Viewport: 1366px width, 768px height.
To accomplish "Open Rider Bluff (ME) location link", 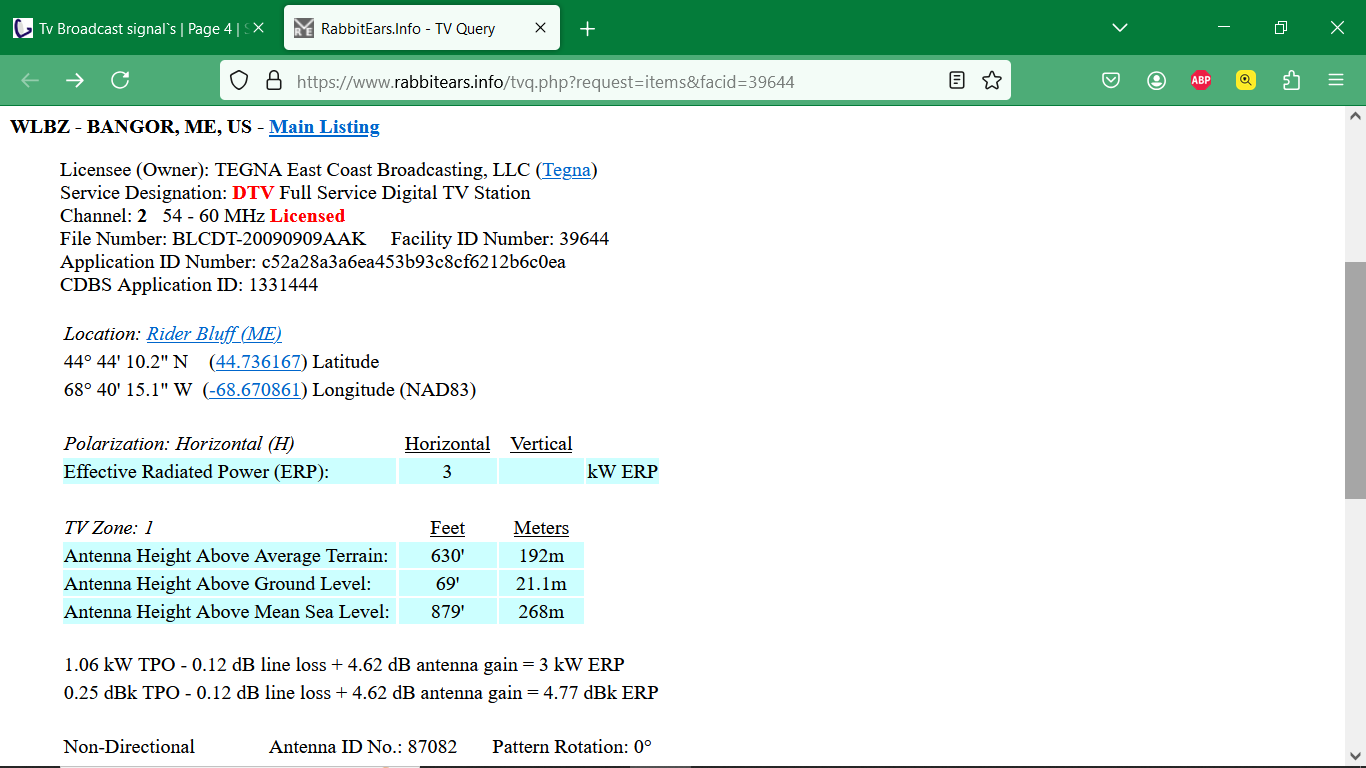I will pyautogui.click(x=214, y=334).
